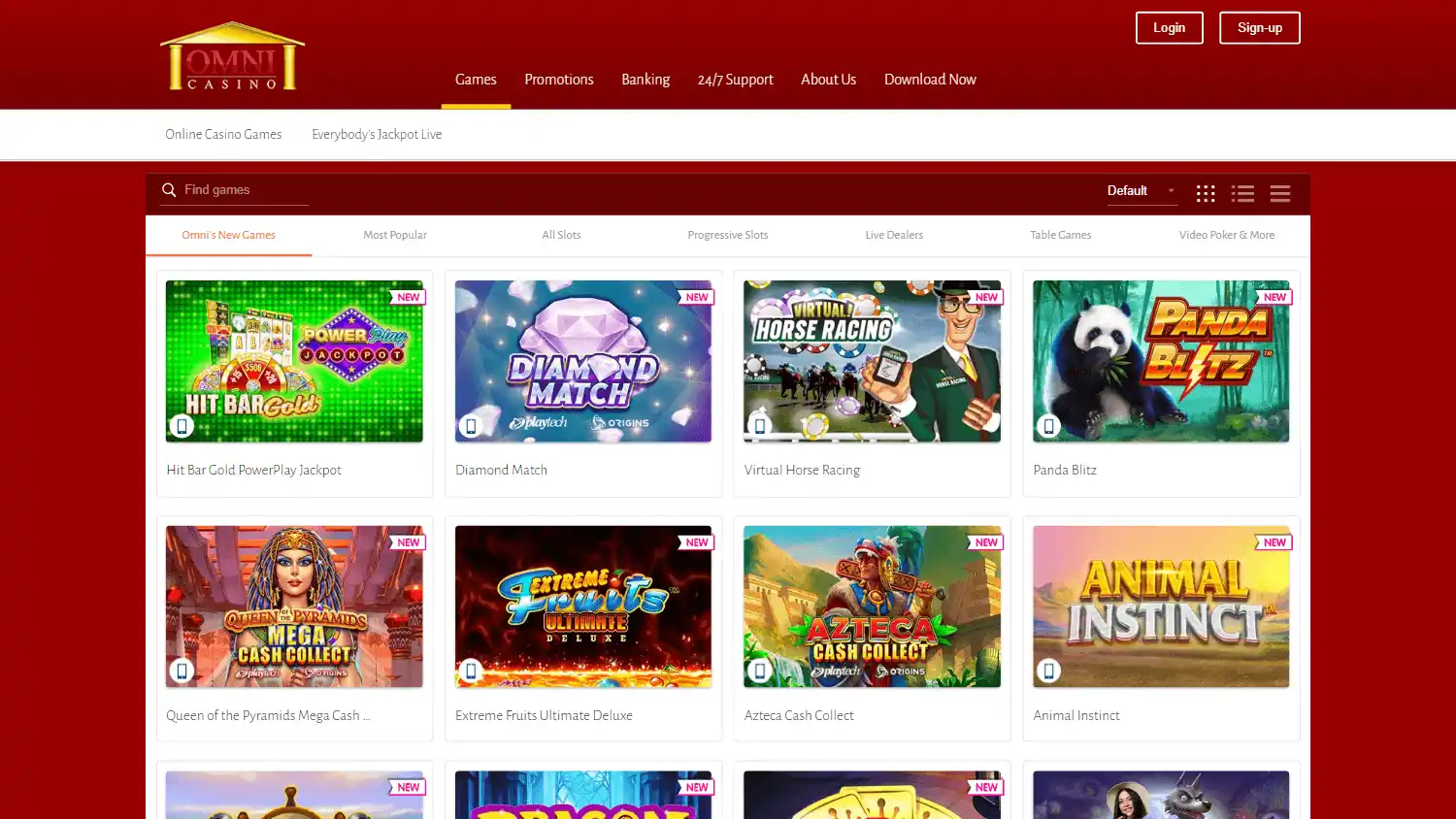Switch to grid view icon
The height and width of the screenshot is (819, 1456).
point(1206,193)
